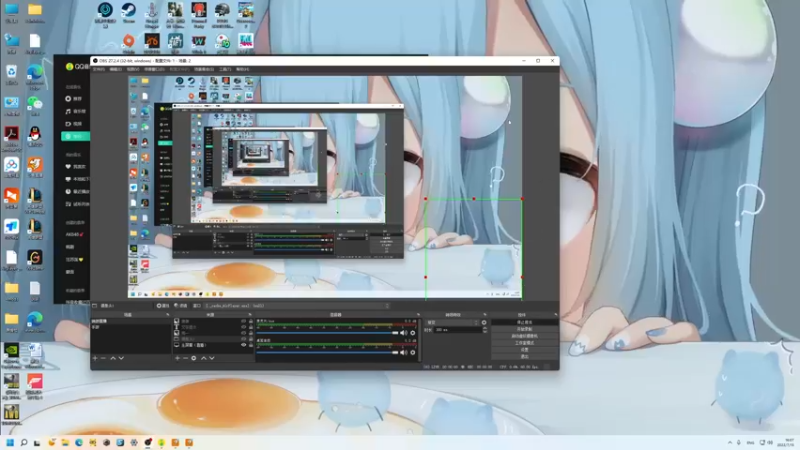This screenshot has height=450, width=800.
Task: Open scene transition properties gear icon
Action: [x=484, y=322]
